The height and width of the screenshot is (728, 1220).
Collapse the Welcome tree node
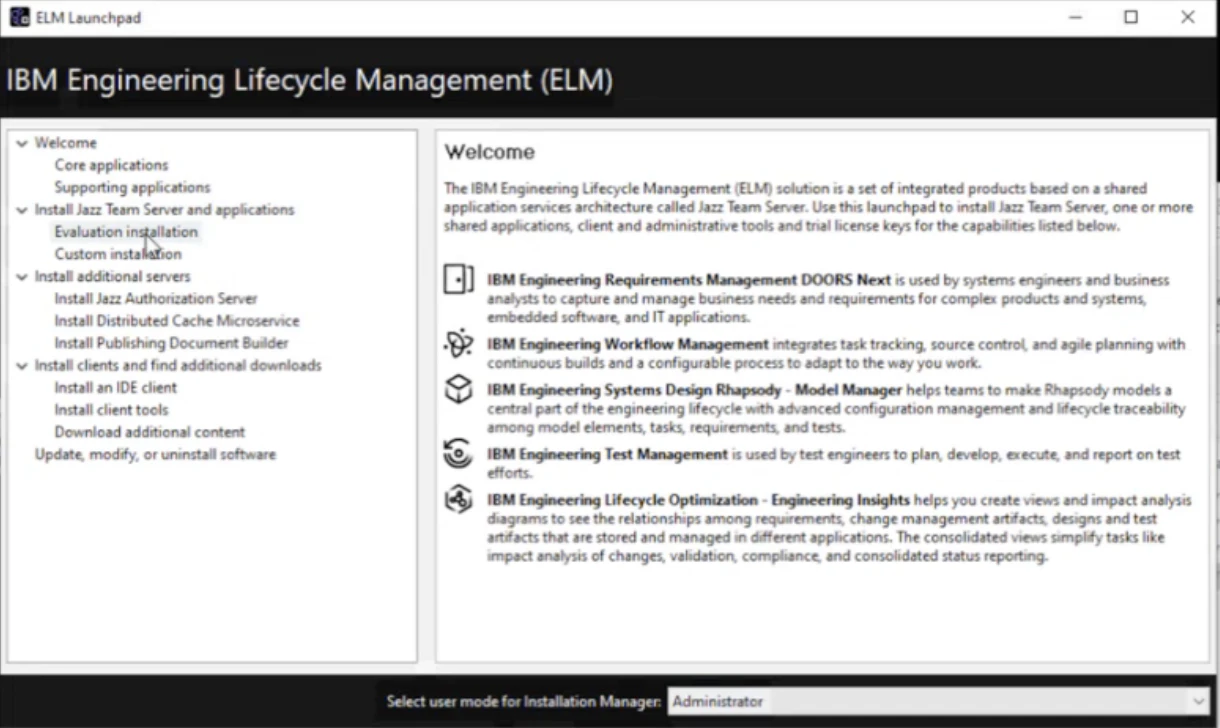(22, 143)
